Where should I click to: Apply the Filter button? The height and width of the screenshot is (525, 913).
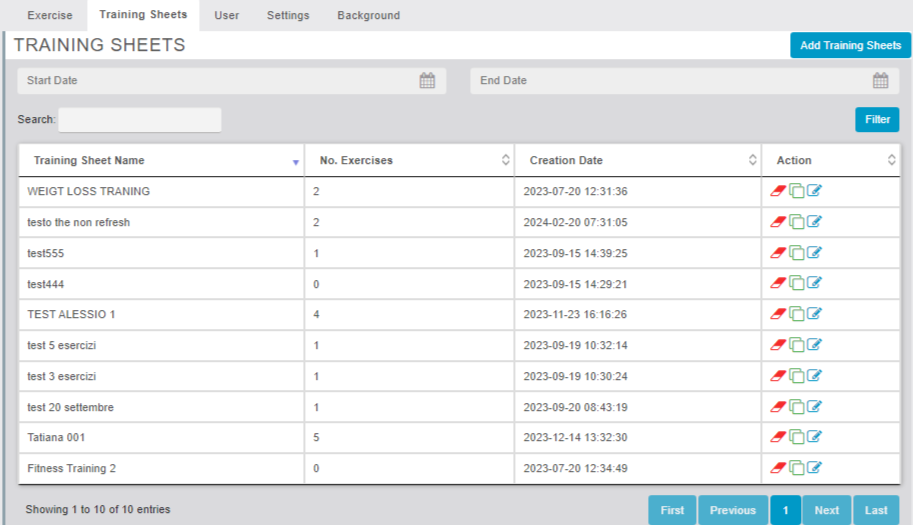click(876, 120)
